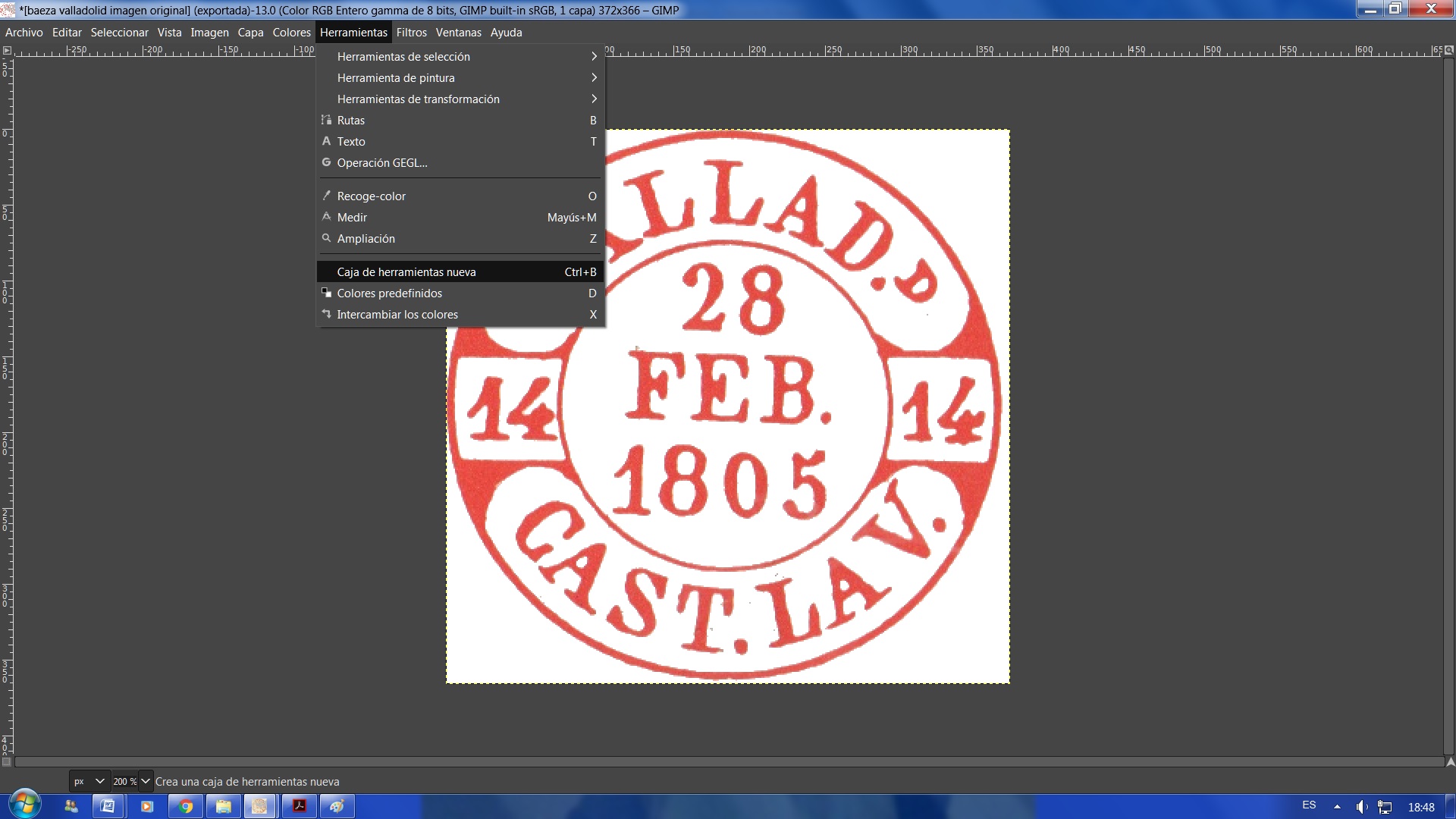Expand Herramientas de transformación submenu
Image resolution: width=1456 pixels, height=819 pixels.
tap(460, 99)
